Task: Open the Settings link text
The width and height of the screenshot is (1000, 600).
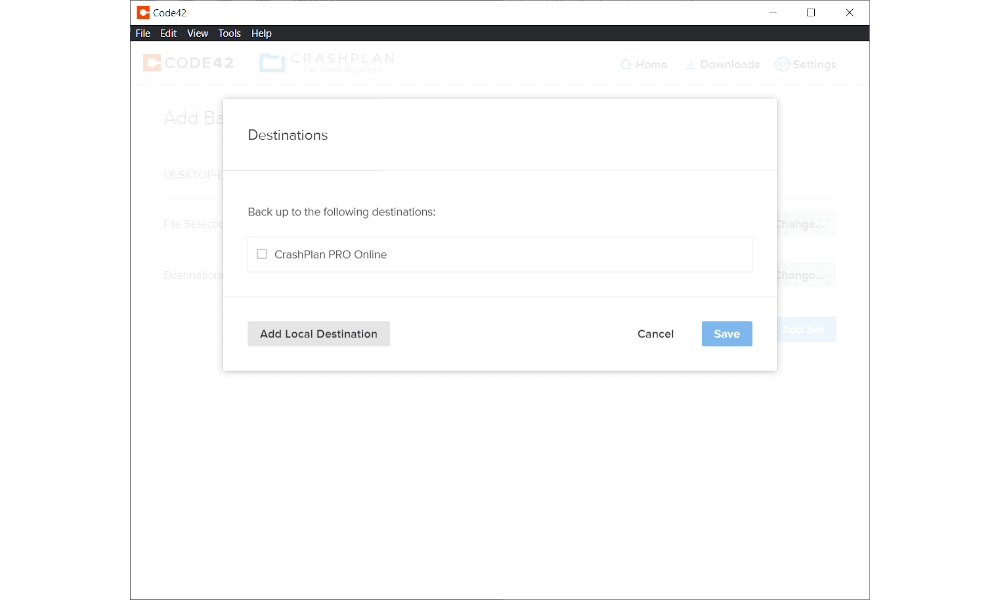Action: pyautogui.click(x=814, y=64)
